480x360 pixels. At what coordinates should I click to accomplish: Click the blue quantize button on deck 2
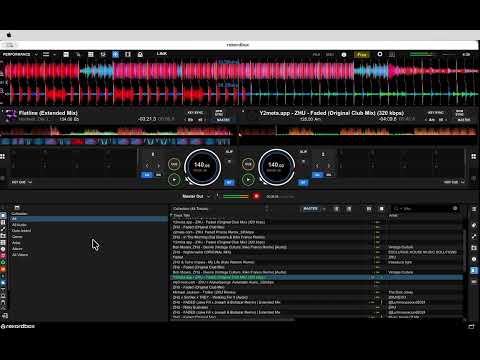(317, 175)
